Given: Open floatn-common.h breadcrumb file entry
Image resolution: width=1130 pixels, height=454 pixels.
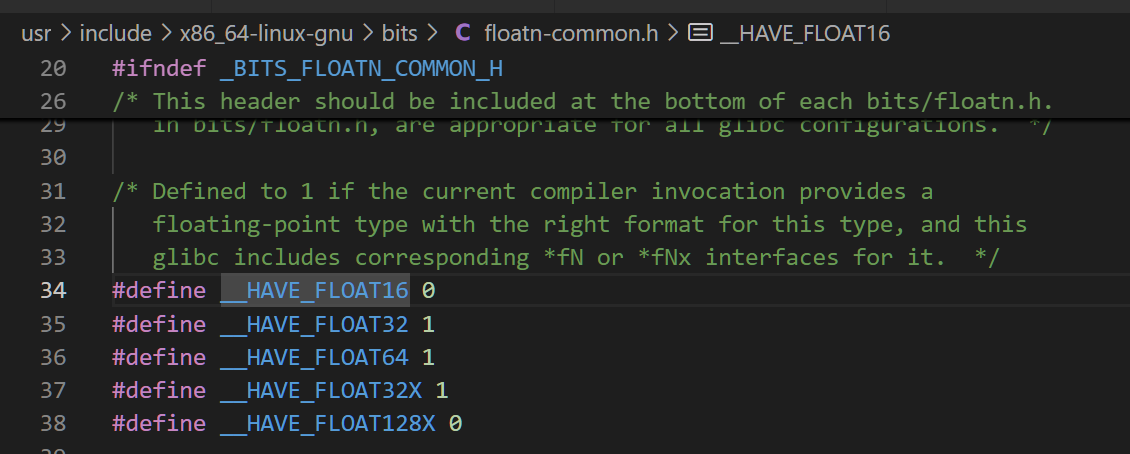Looking at the screenshot, I should (571, 33).
